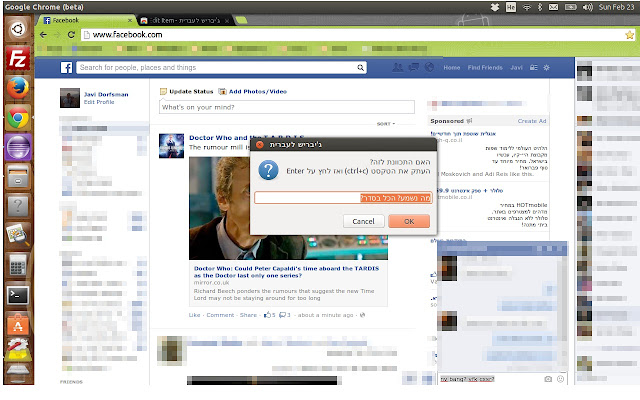Launch FileZilla from the dock

18,58
